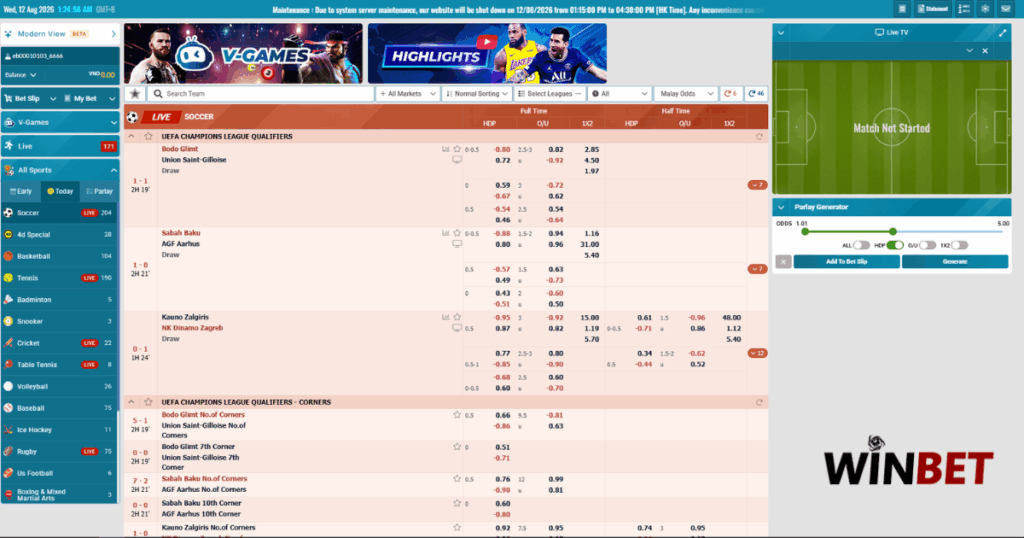Click live refresh counter showing 6
Viewport: 1024px width, 538px height.
tap(731, 94)
